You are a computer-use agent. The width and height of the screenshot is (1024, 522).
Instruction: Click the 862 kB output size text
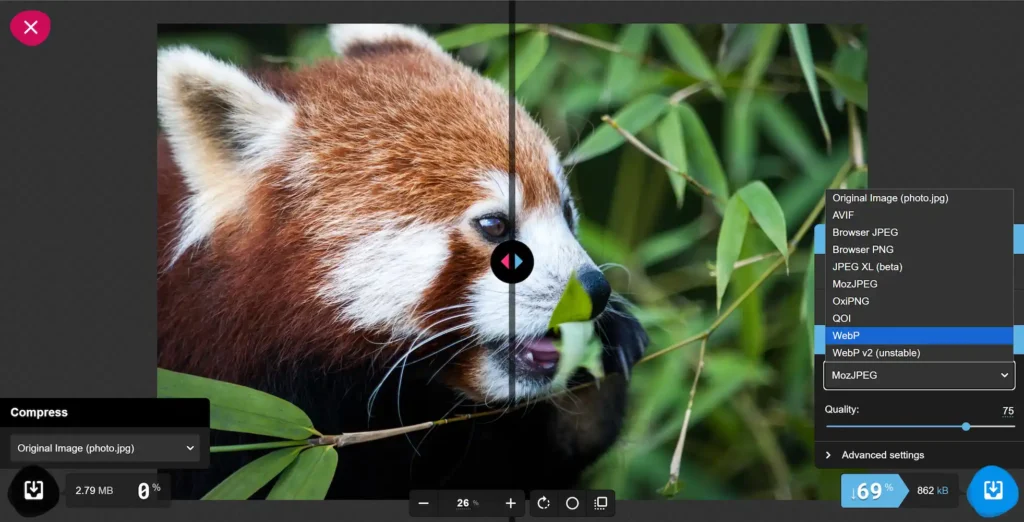click(x=933, y=491)
